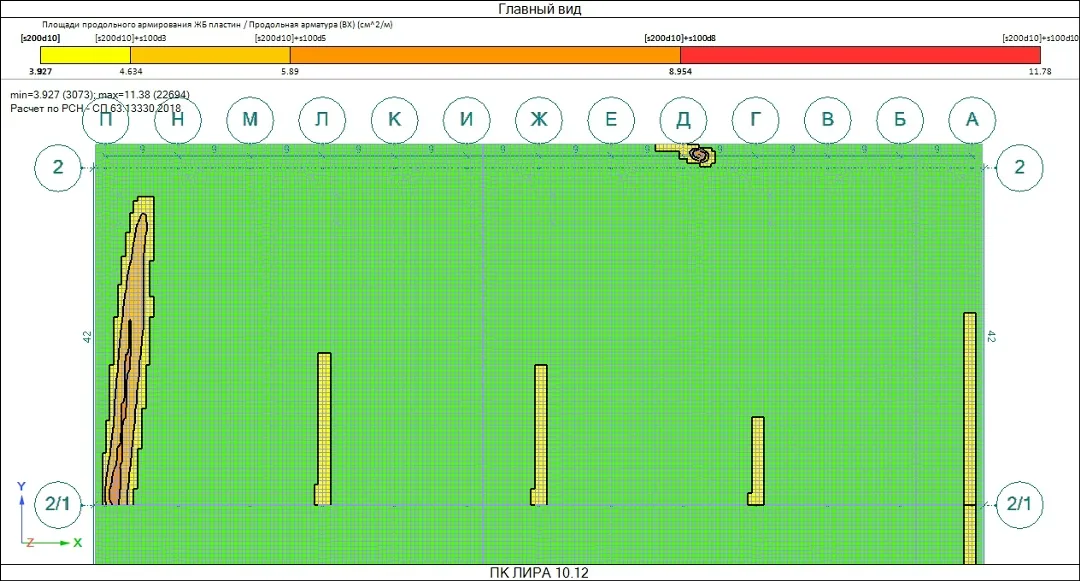Select the axis bubble labeled И
This screenshot has width=1080, height=581.
(x=466, y=120)
